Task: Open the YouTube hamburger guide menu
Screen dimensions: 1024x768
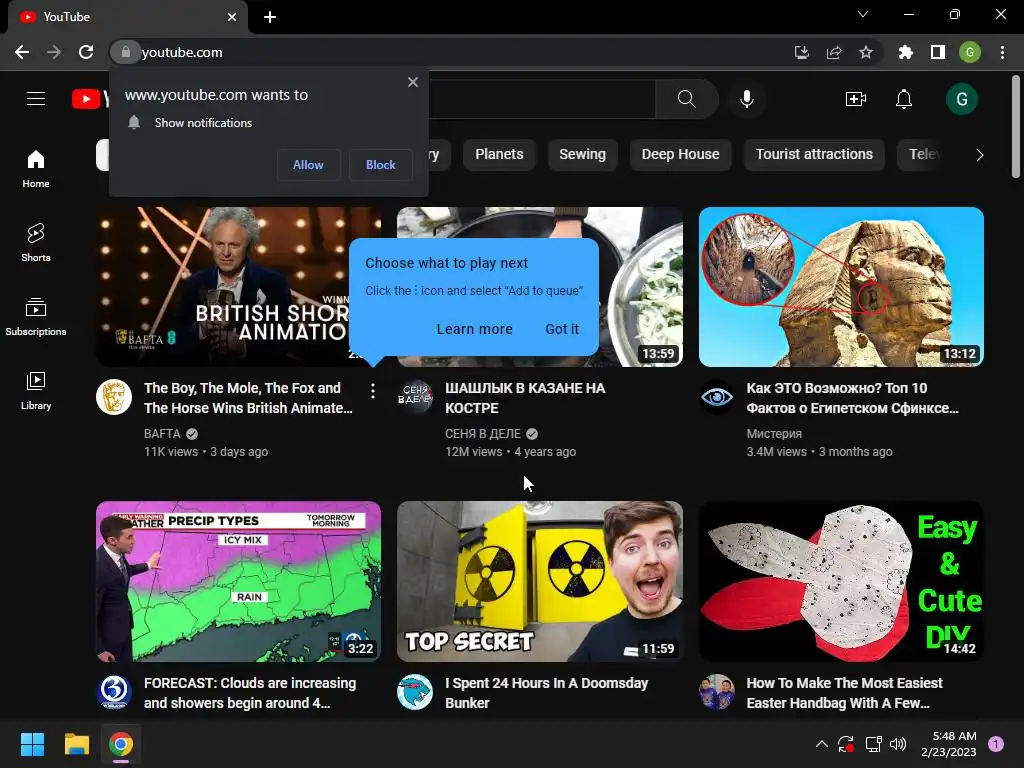Action: tap(36, 99)
